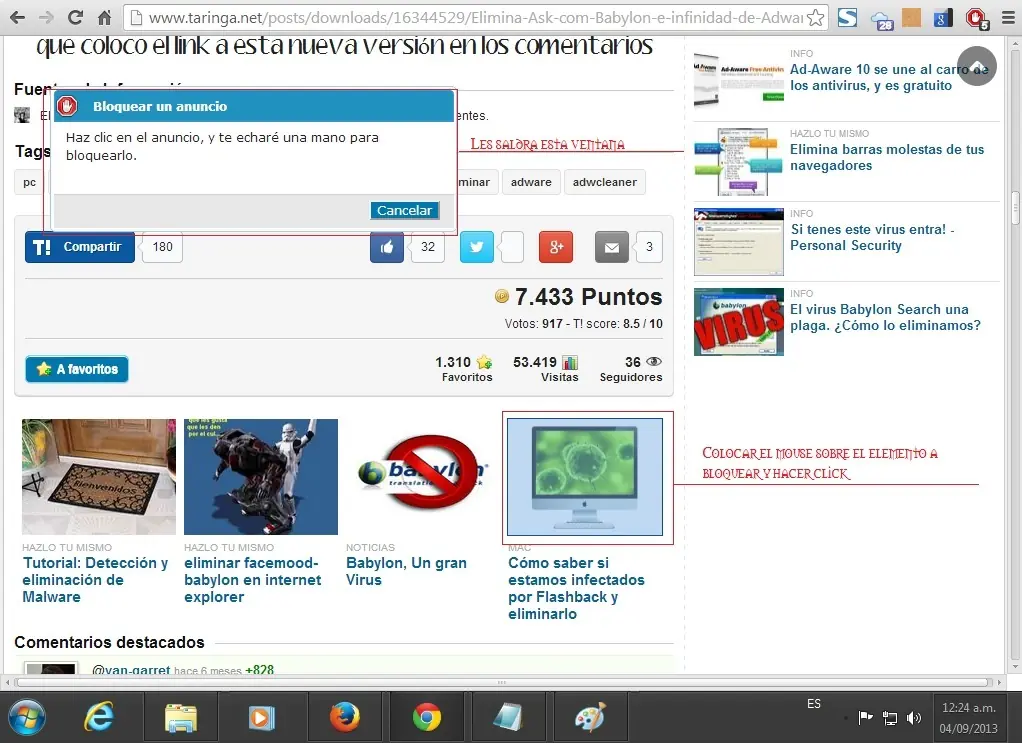Open the Paint app on taskbar
The width and height of the screenshot is (1022, 743).
[x=591, y=718]
